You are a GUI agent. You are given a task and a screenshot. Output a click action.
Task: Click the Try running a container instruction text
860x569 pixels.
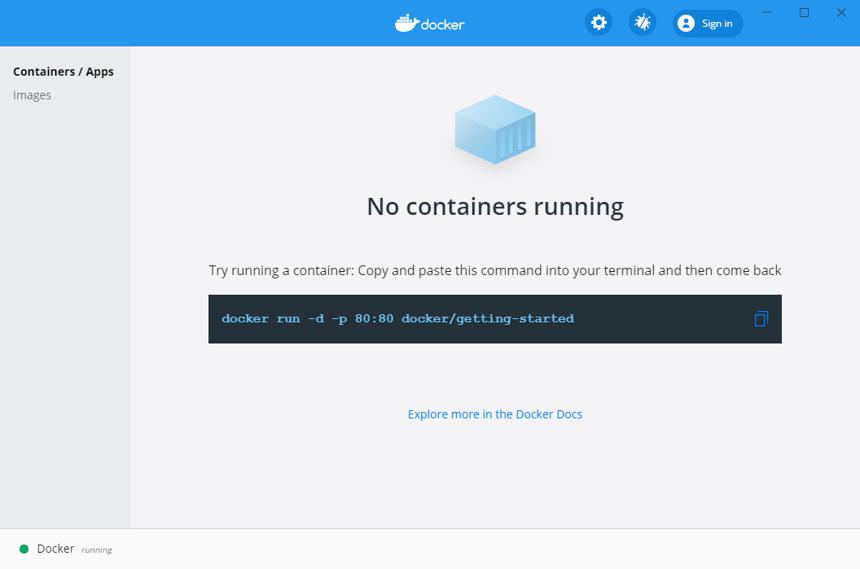point(495,271)
